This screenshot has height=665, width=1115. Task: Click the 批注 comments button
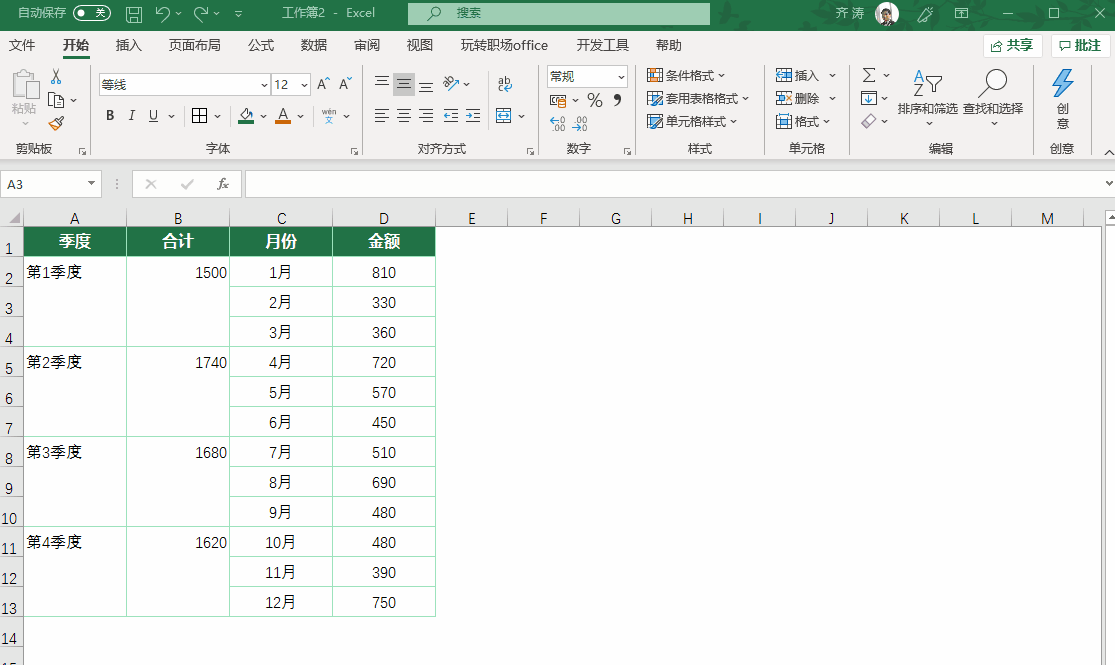[1080, 46]
